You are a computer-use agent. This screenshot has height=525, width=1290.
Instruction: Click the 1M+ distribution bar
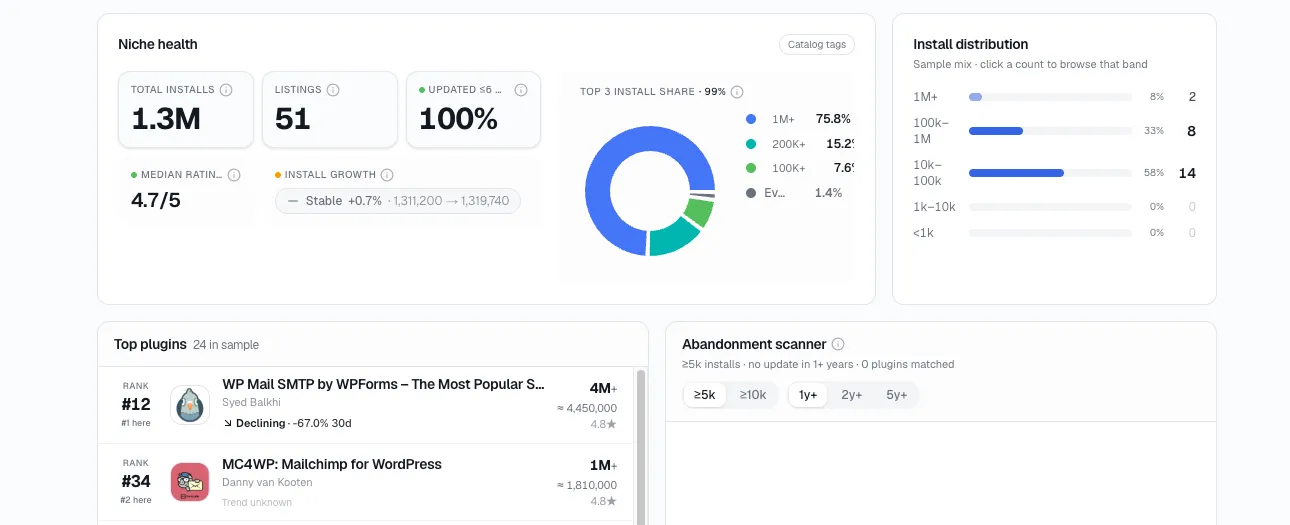[1050, 97]
